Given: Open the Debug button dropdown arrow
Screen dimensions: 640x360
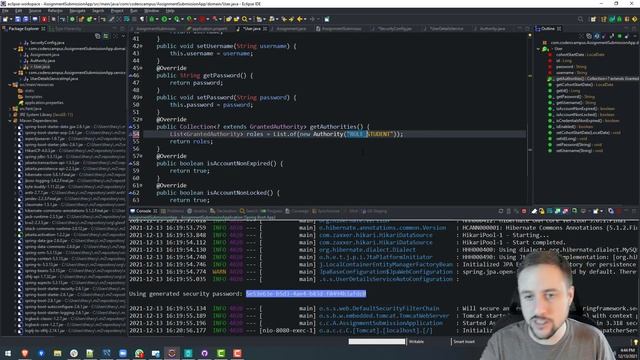Looking at the screenshot, I should tap(157, 19).
